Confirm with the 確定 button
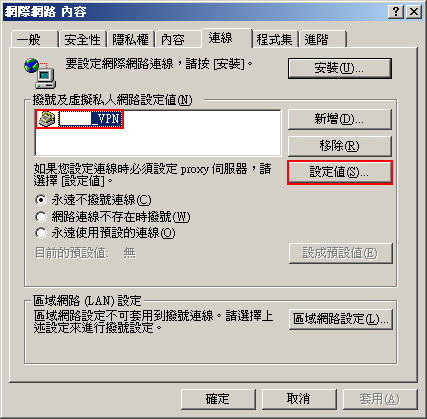This screenshot has height=419, width=427. pyautogui.click(x=218, y=399)
